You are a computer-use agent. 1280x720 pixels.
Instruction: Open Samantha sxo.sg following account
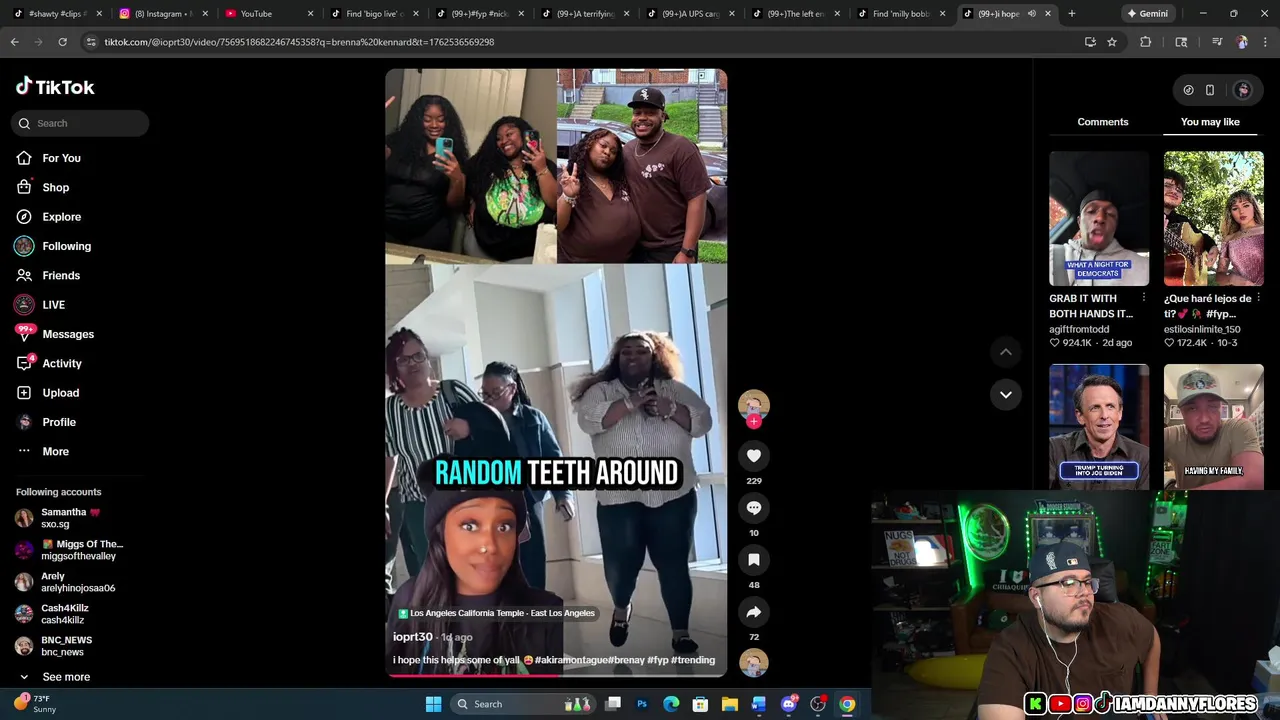70,518
